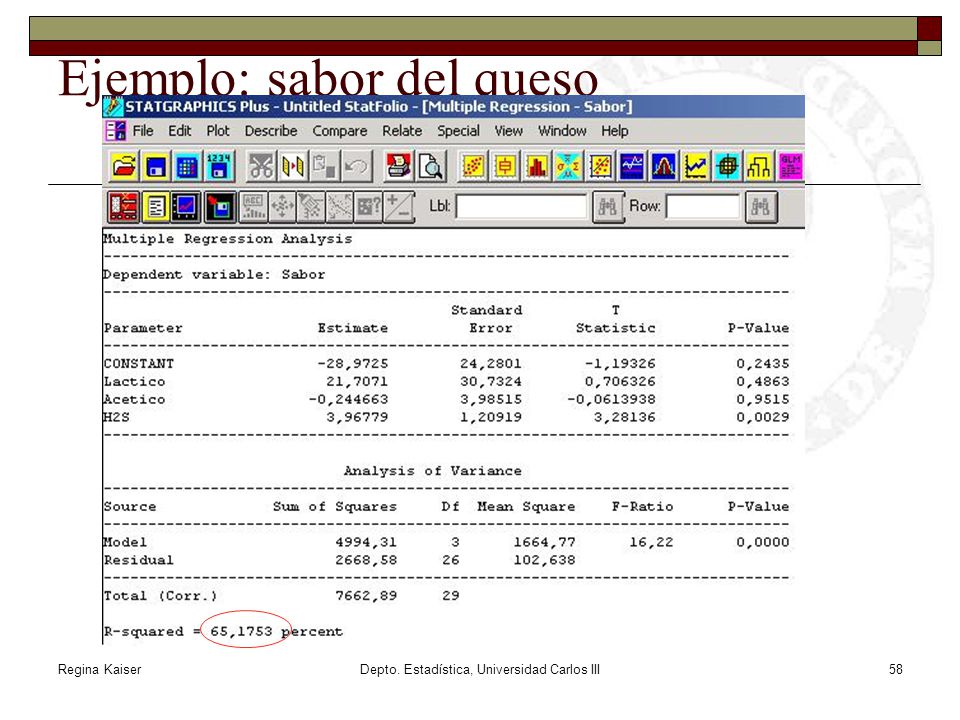Paste with the clipboard icon

click(324, 166)
